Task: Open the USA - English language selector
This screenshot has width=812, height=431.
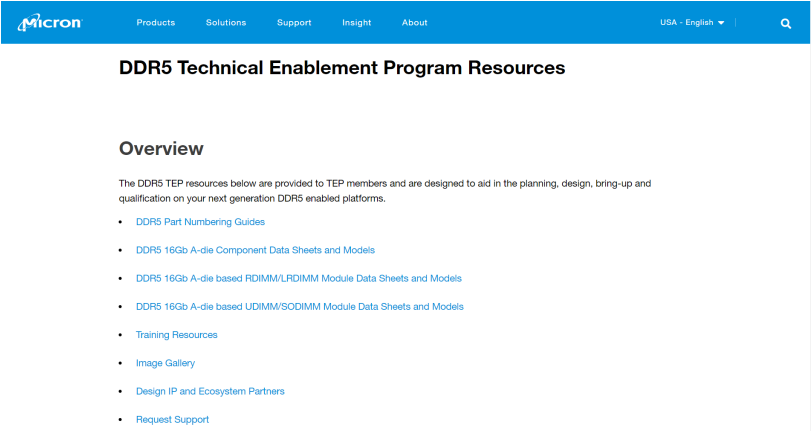Action: (x=687, y=22)
